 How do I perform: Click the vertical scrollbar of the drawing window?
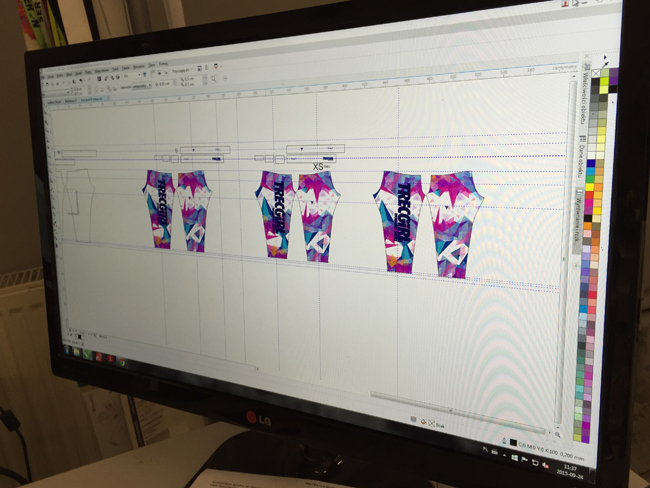click(566, 253)
